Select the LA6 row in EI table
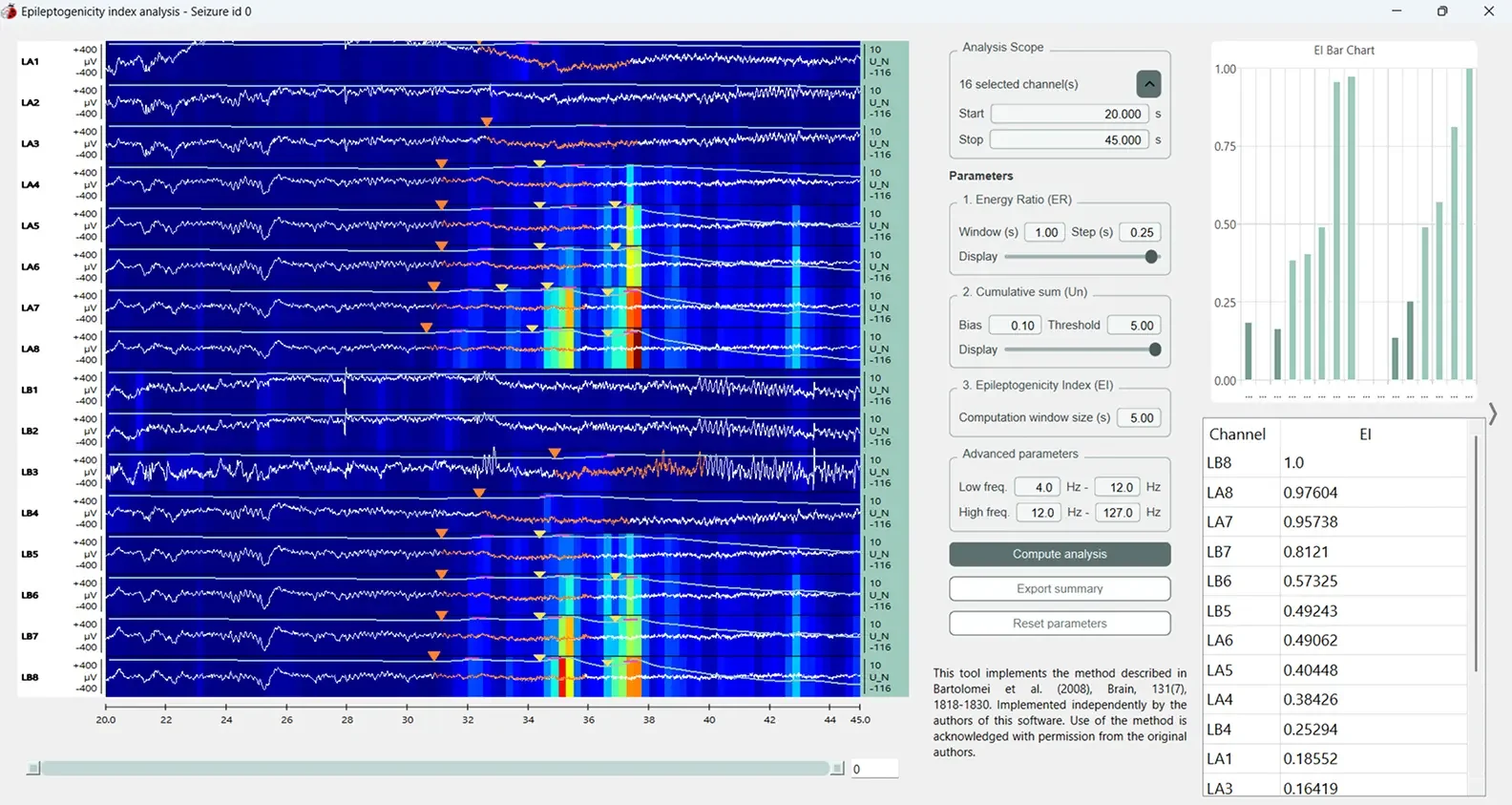 point(1335,641)
